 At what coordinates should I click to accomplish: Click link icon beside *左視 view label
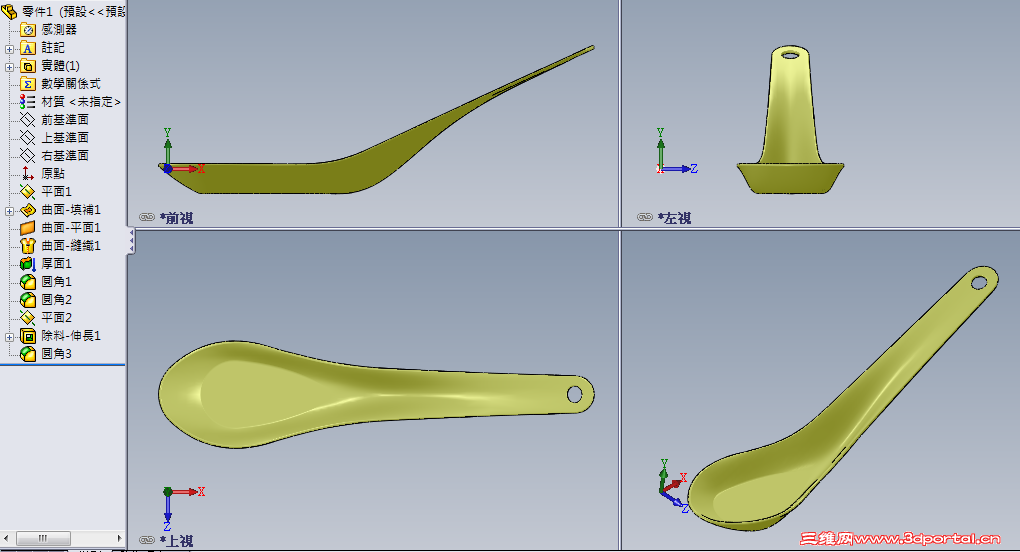coord(645,217)
